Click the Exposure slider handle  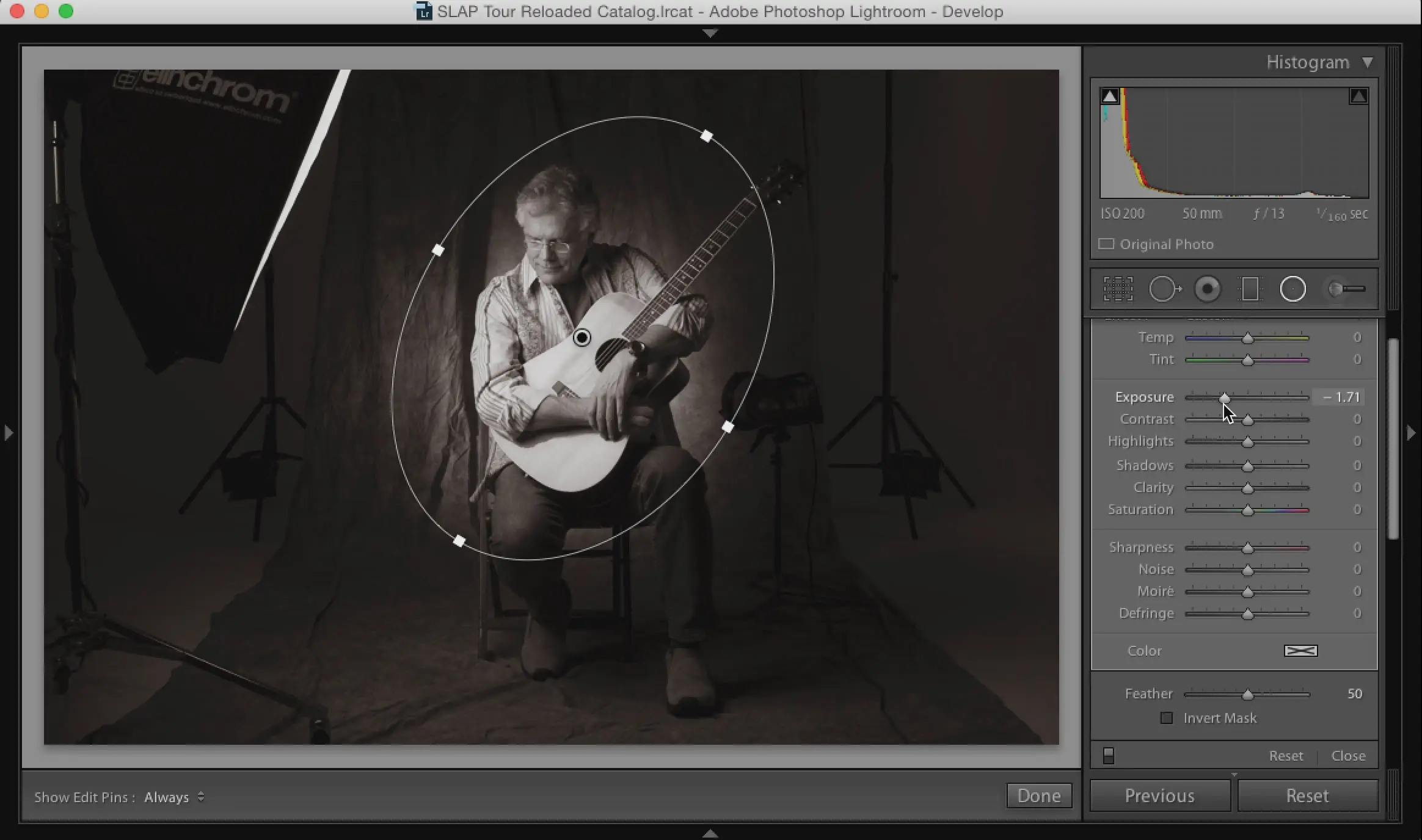[x=1225, y=398]
